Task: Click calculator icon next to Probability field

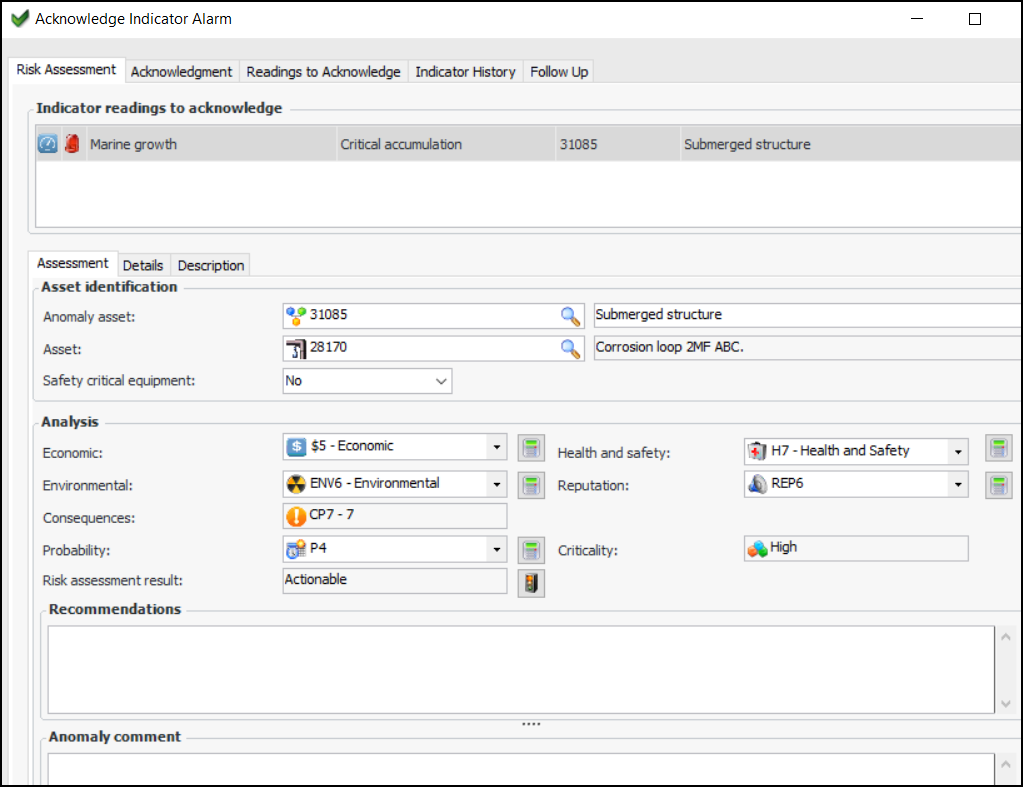Action: click(x=531, y=549)
